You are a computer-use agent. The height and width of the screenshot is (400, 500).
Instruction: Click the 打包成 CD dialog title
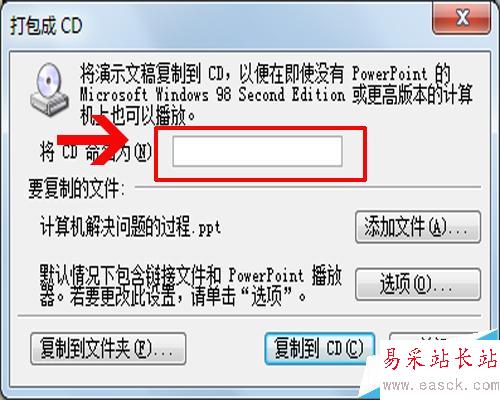pyautogui.click(x=46, y=25)
